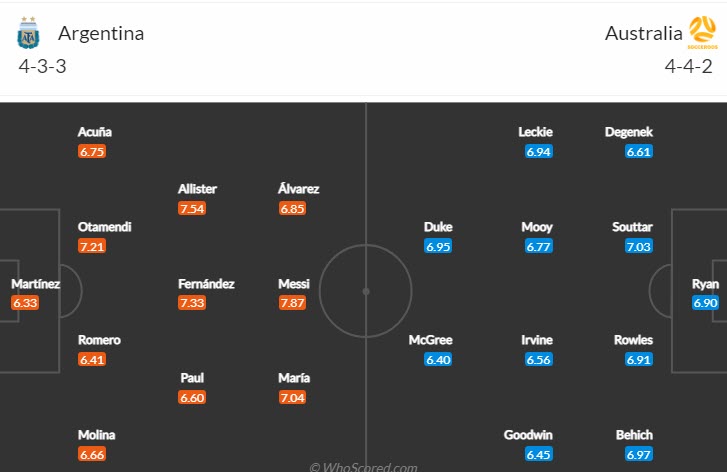727x472 pixels.
Task: Select Messi's 7.87 rating badge
Action: [x=293, y=302]
